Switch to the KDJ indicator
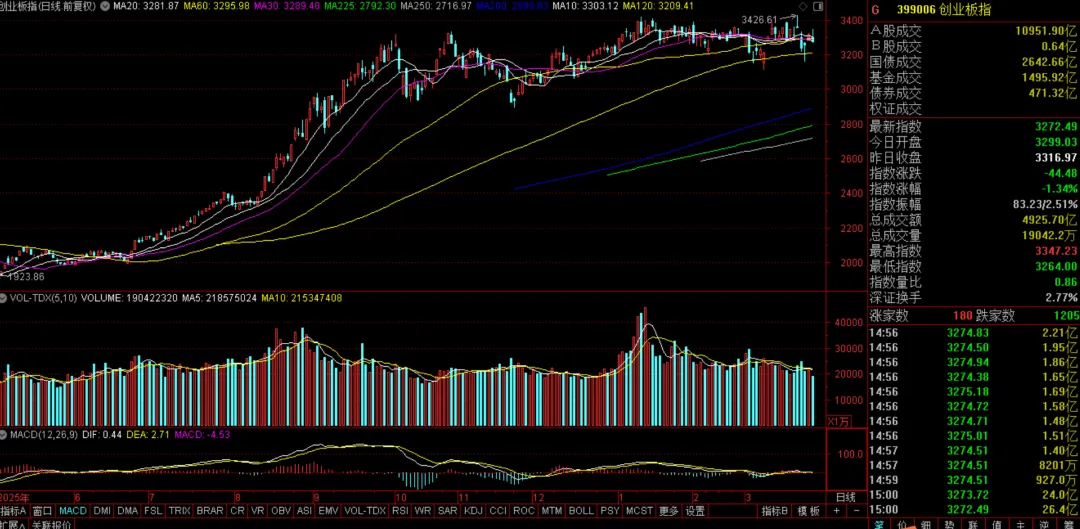The image size is (1080, 529). 473,510
